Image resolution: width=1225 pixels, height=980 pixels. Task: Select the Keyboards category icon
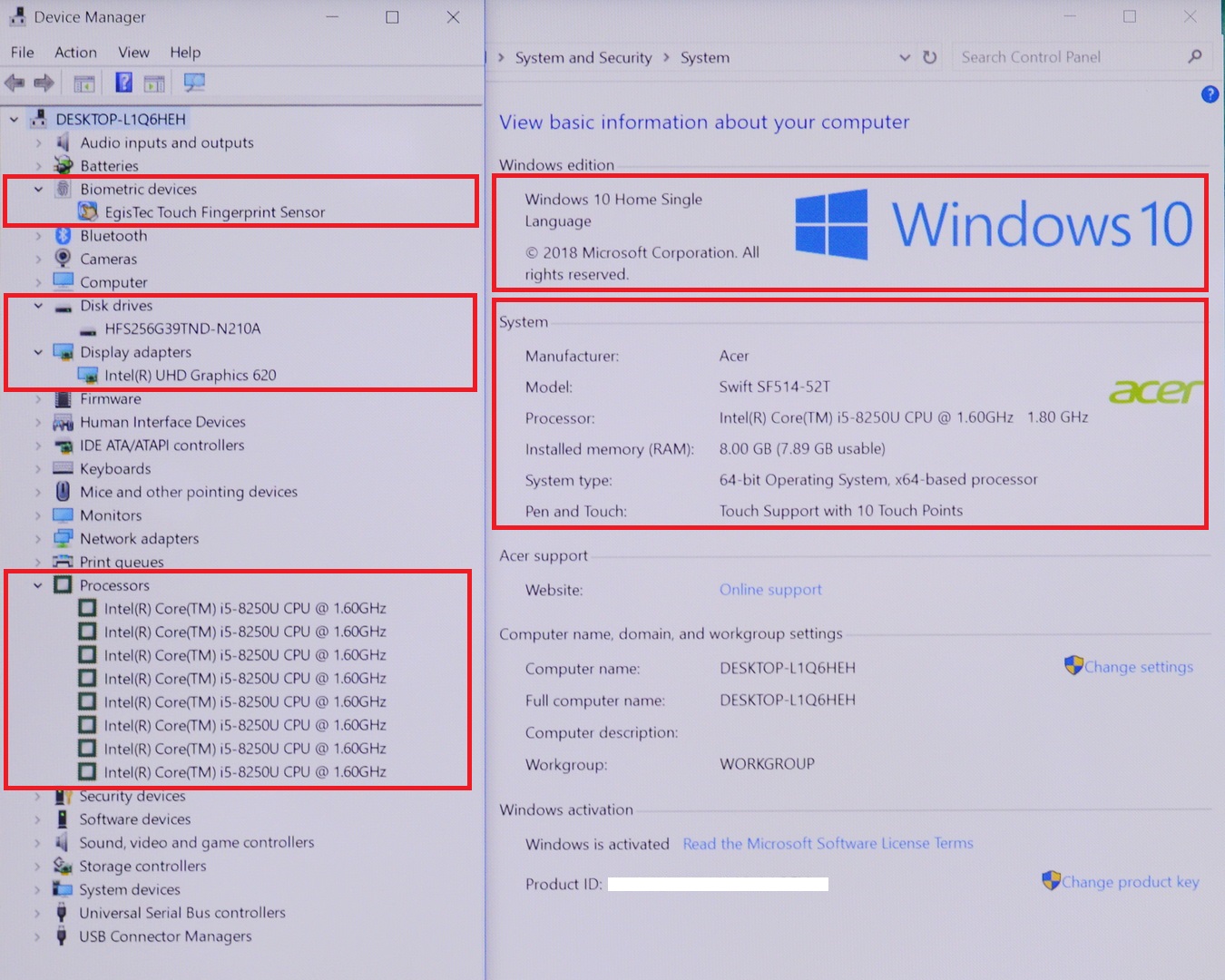[63, 469]
